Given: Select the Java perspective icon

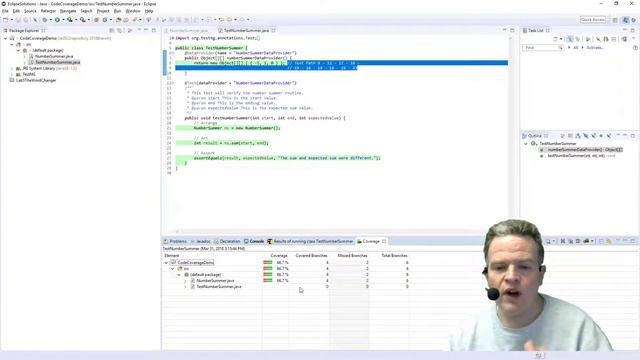Looking at the screenshot, I should pos(625,20).
